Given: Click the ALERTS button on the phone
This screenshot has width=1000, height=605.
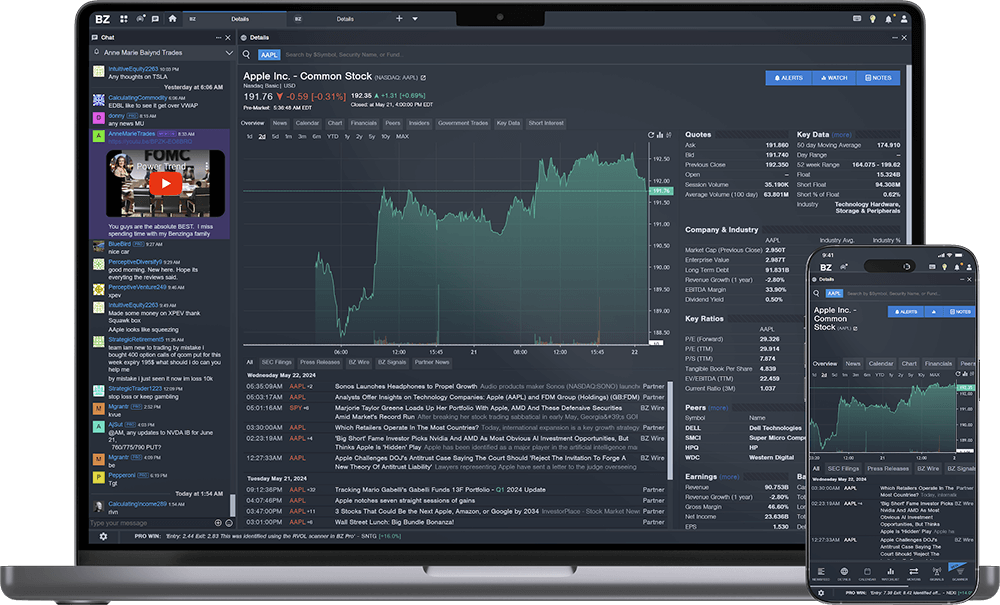Looking at the screenshot, I should [906, 312].
